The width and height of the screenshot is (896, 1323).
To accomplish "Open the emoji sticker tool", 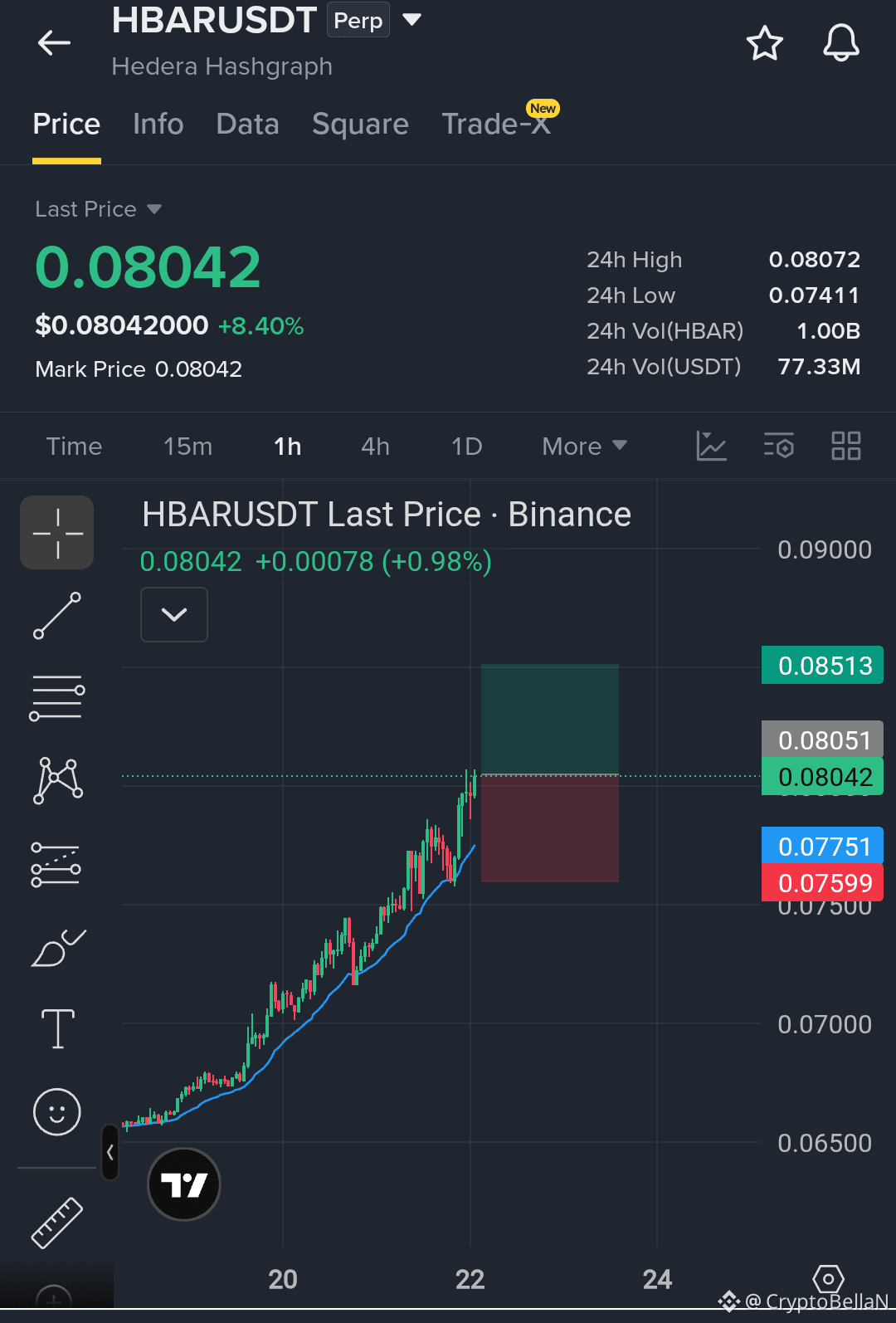I will 57,1112.
